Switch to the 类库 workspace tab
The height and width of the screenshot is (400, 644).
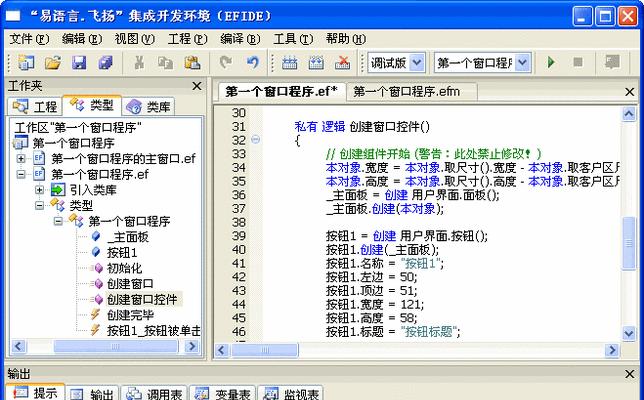(148, 107)
